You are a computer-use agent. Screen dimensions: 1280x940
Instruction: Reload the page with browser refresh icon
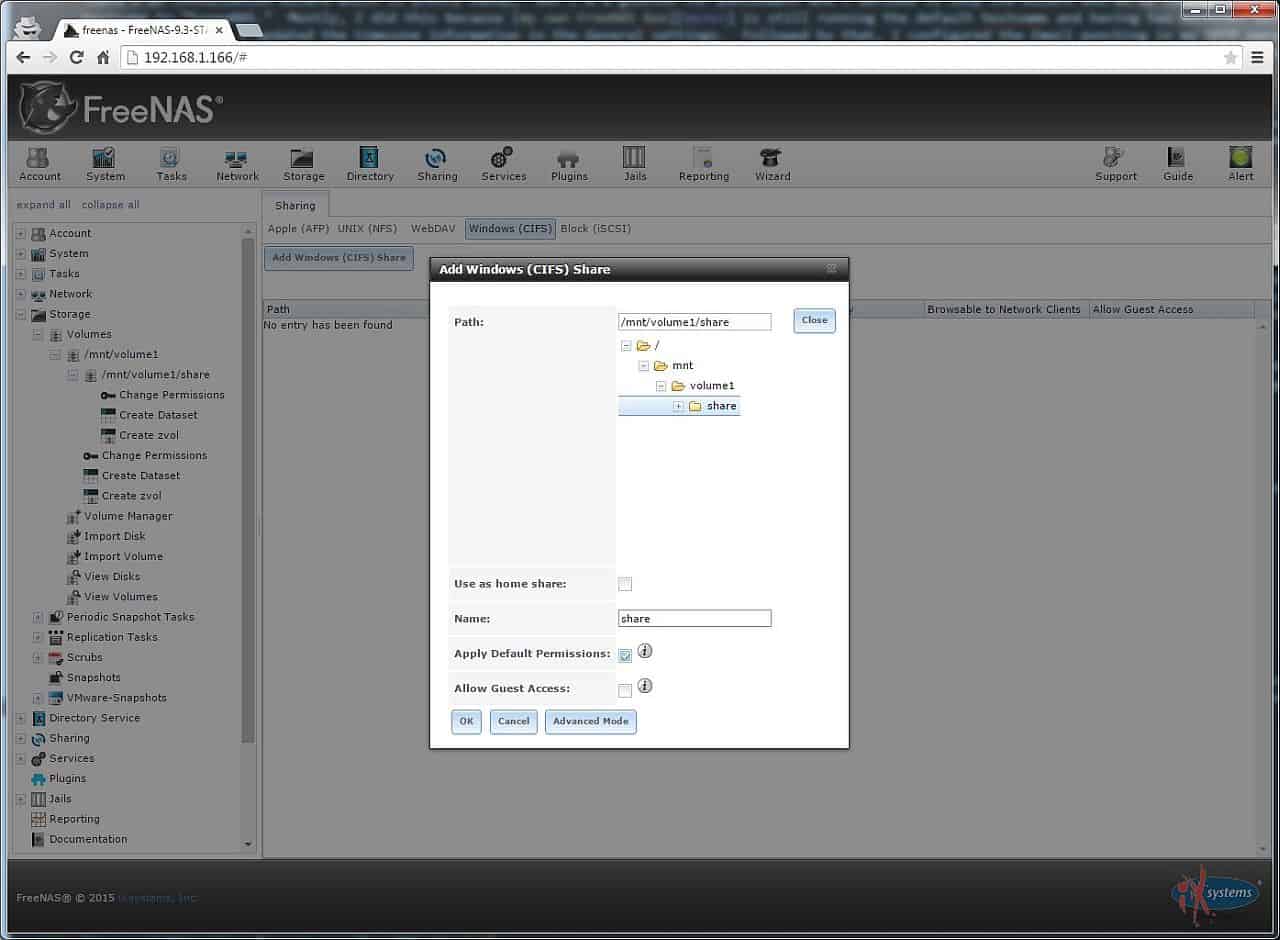77,57
